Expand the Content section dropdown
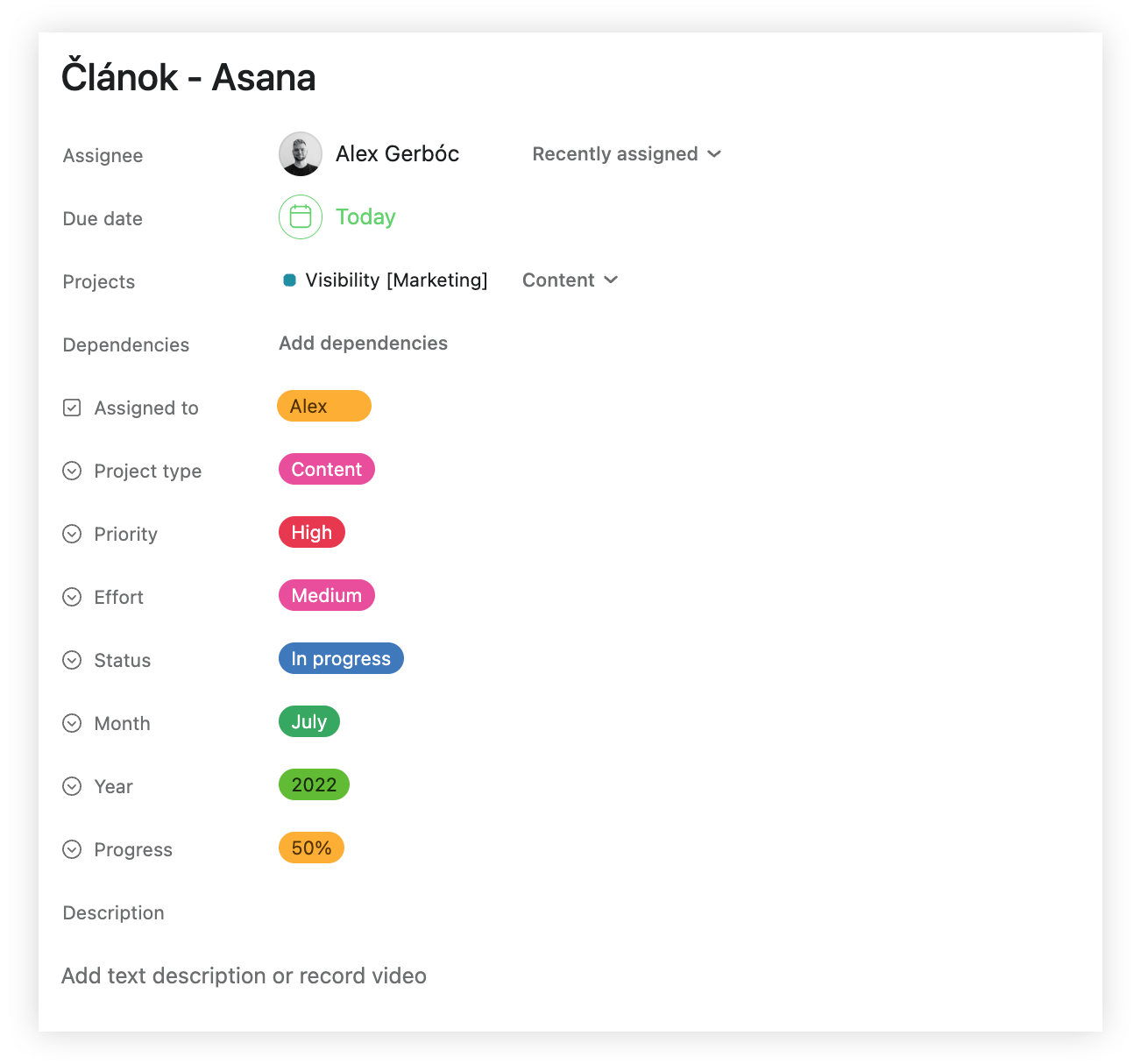Screen dimensions: 1141x1064 pos(570,280)
